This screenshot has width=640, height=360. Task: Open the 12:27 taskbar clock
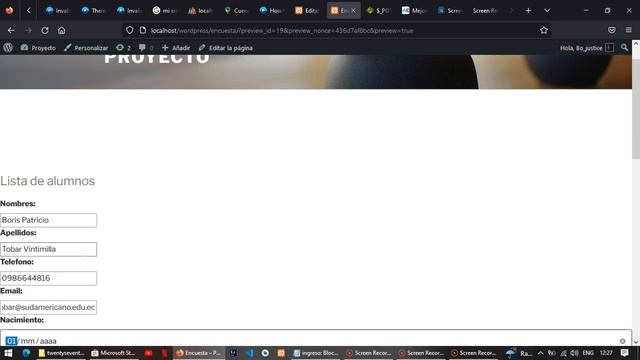pos(606,353)
